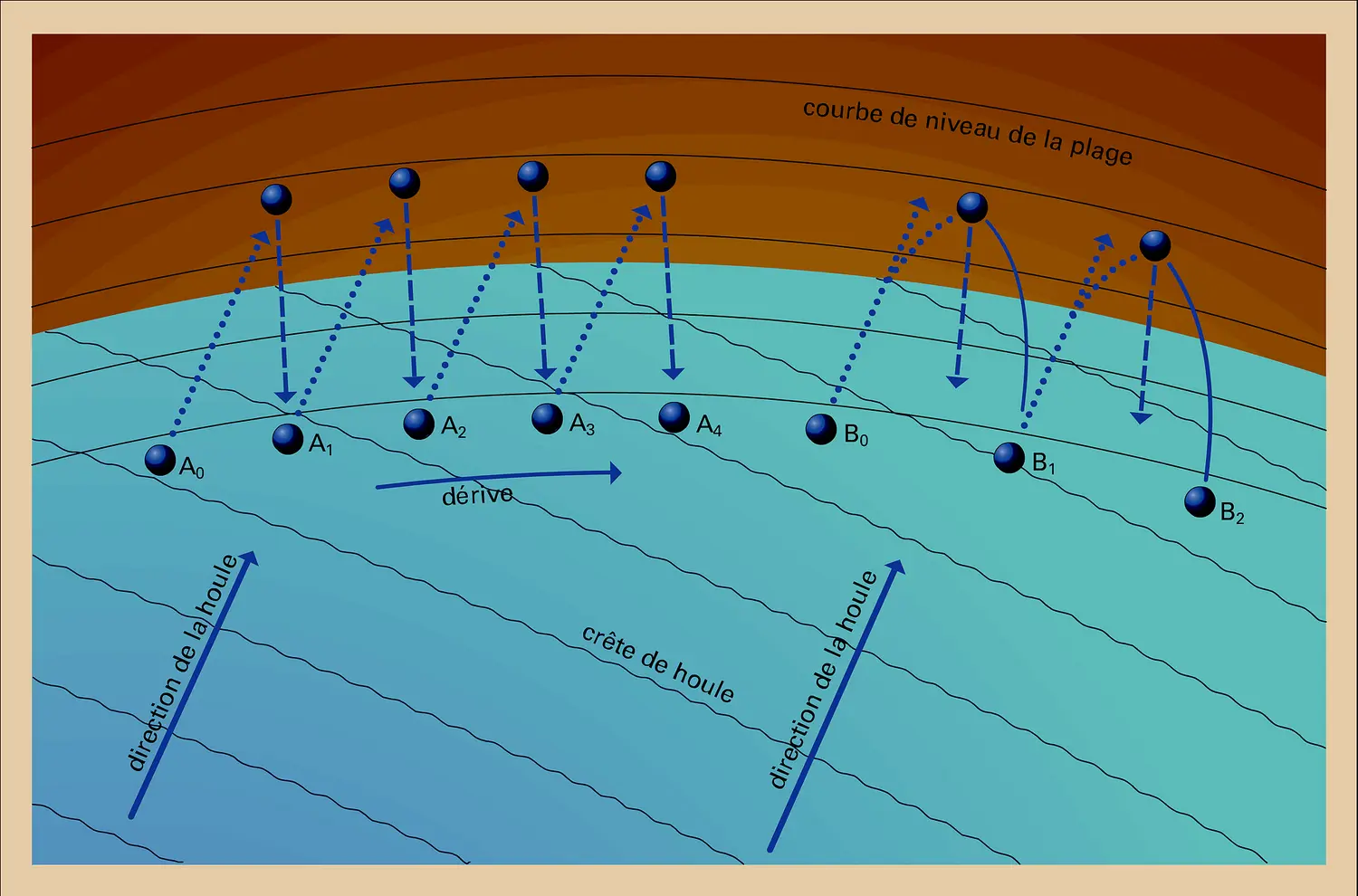Click the sphere labeled B0
The width and height of the screenshot is (1358, 896).
pyautogui.click(x=821, y=429)
